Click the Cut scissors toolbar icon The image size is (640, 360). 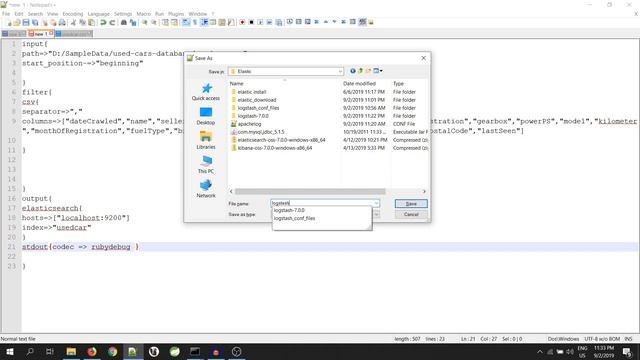[x=73, y=22]
